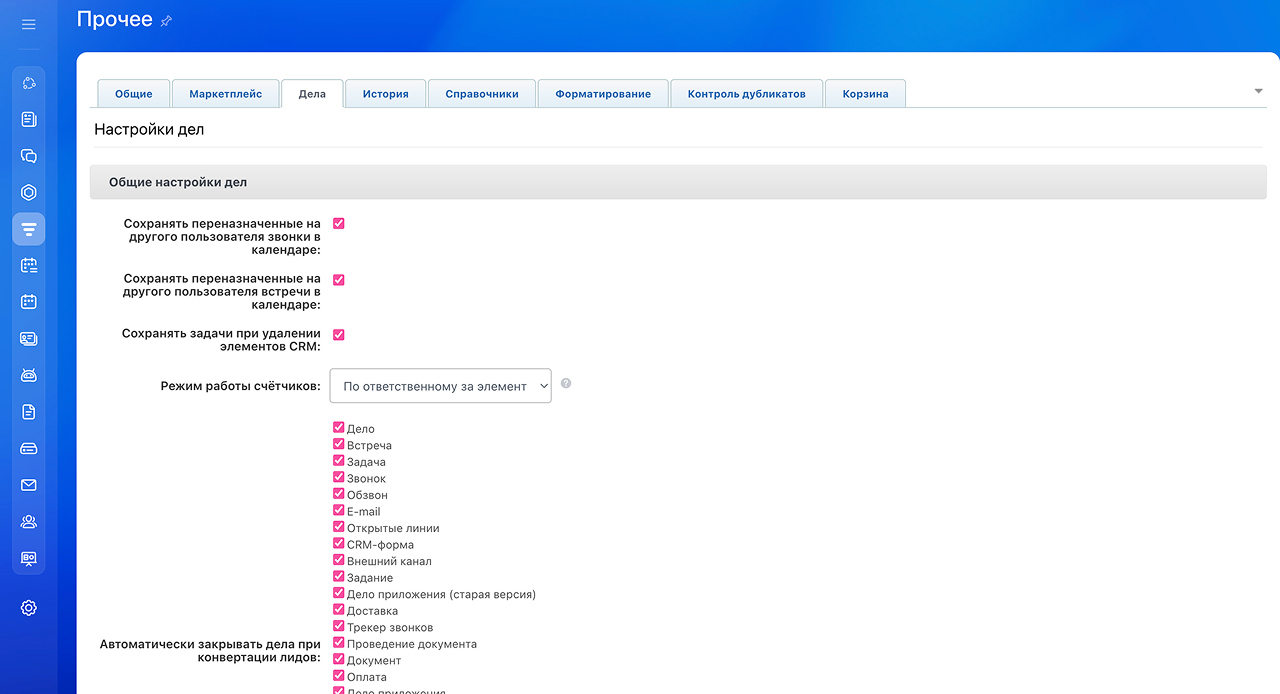This screenshot has height=694, width=1280.
Task: Pin the Прочее page with pin icon
Action: 166,21
